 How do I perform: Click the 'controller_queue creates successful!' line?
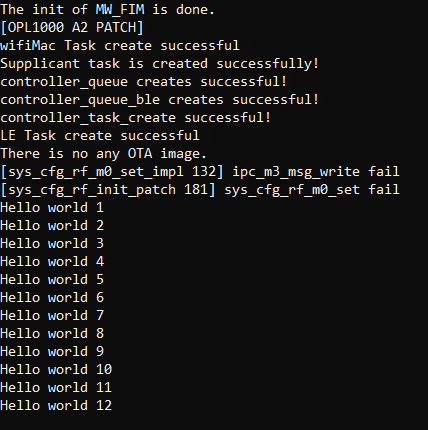pyautogui.click(x=144, y=81)
